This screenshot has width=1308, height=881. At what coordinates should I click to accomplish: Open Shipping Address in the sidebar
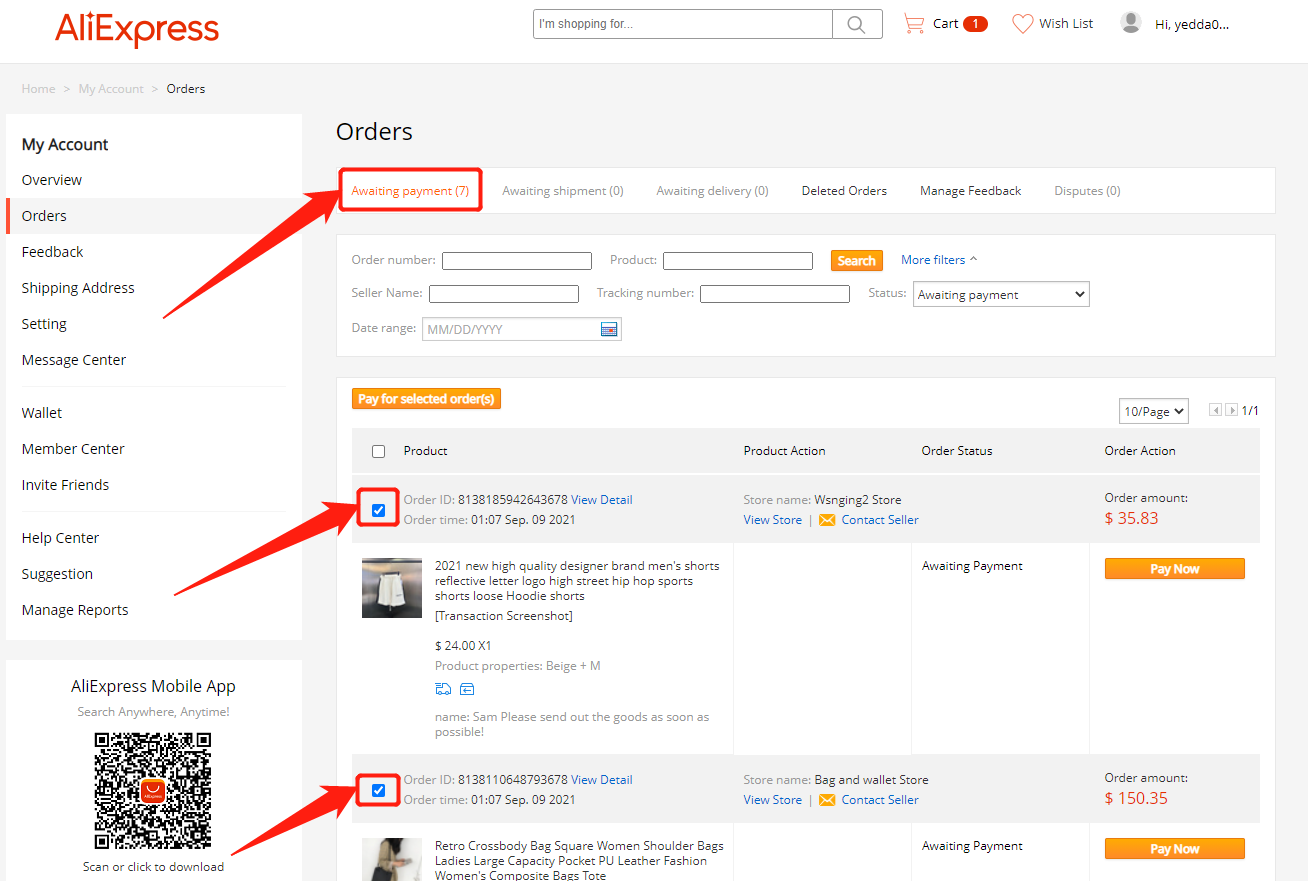coord(78,288)
